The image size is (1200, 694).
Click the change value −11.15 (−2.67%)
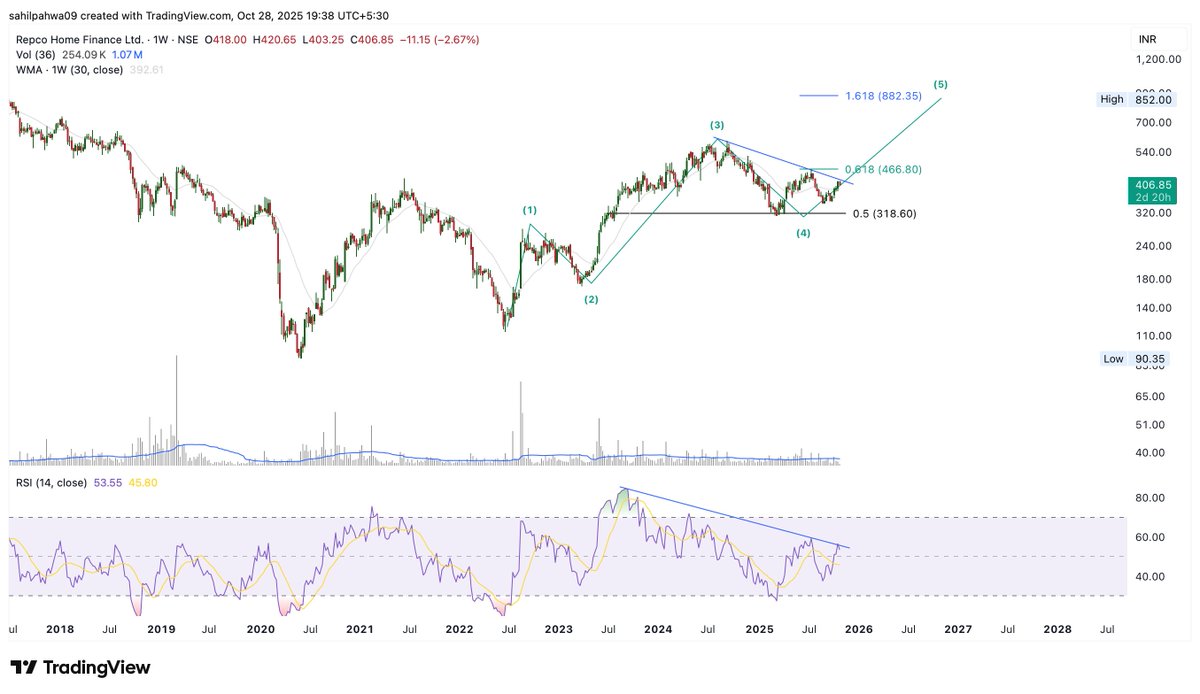pos(441,40)
